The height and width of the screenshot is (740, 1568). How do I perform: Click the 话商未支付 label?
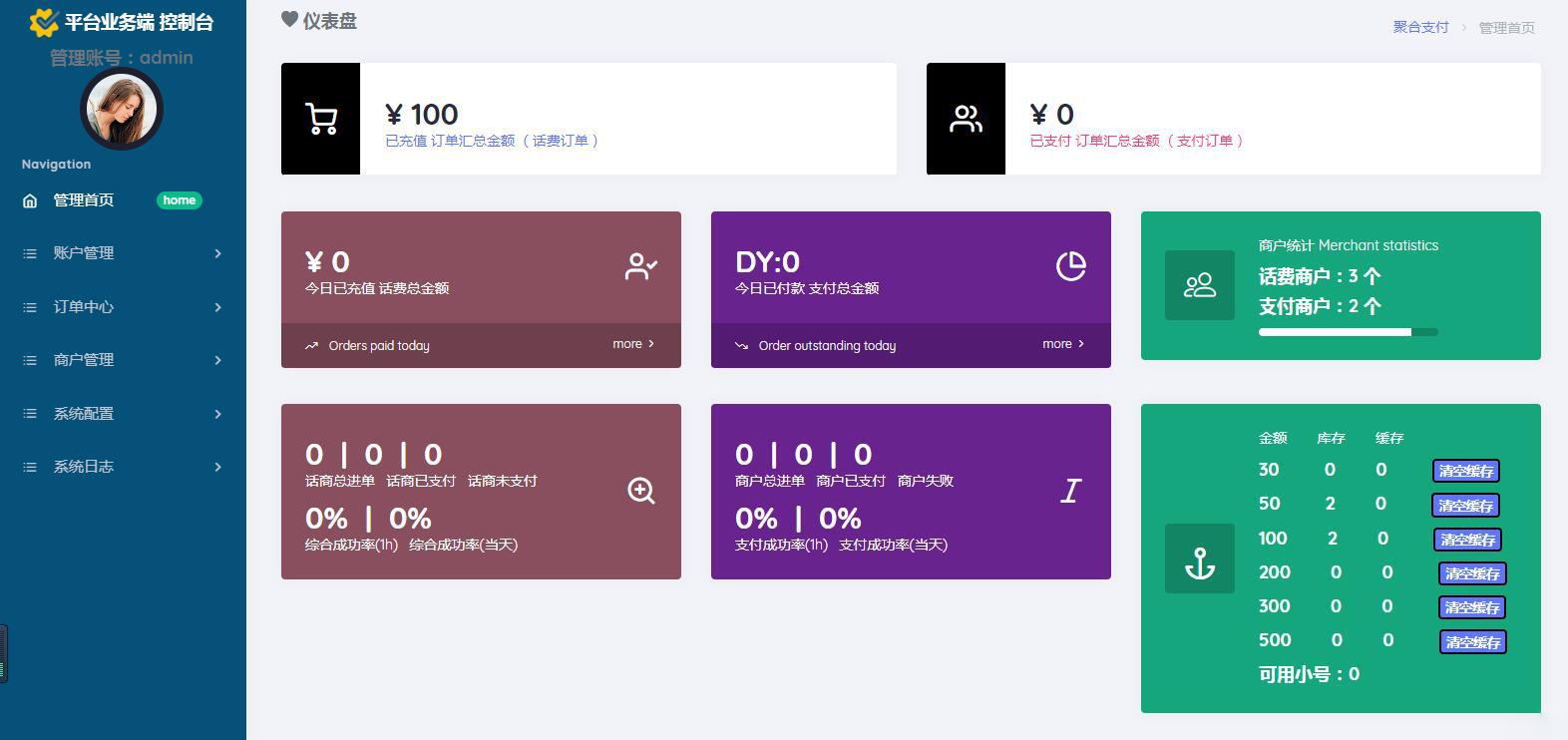coord(503,481)
